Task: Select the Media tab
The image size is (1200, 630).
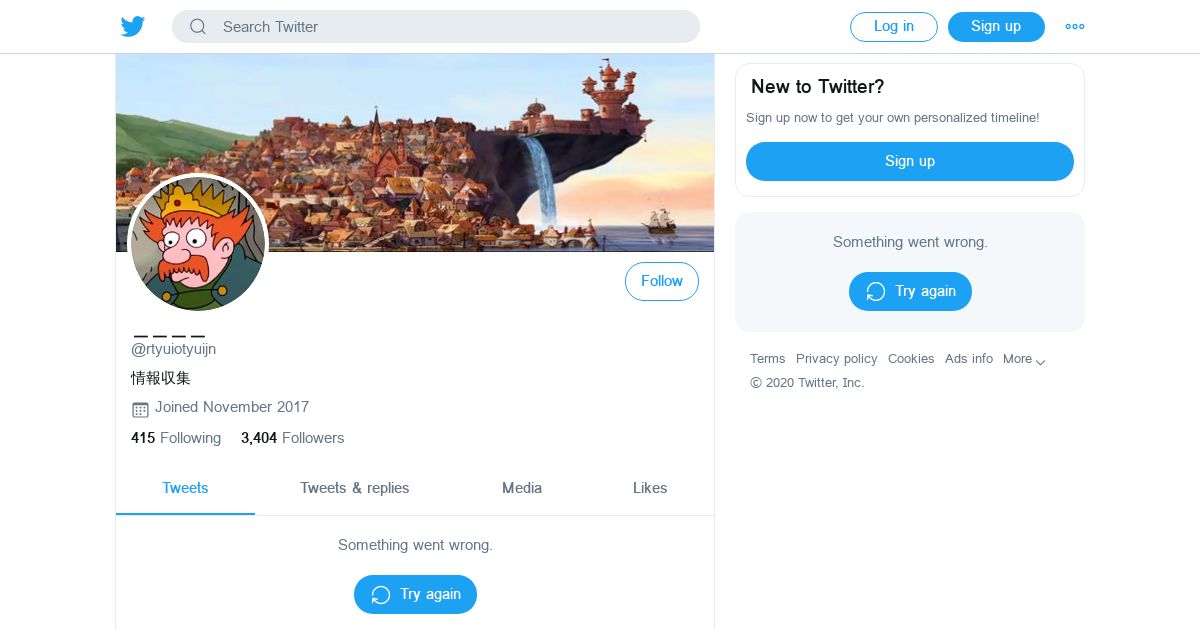Action: pyautogui.click(x=522, y=488)
